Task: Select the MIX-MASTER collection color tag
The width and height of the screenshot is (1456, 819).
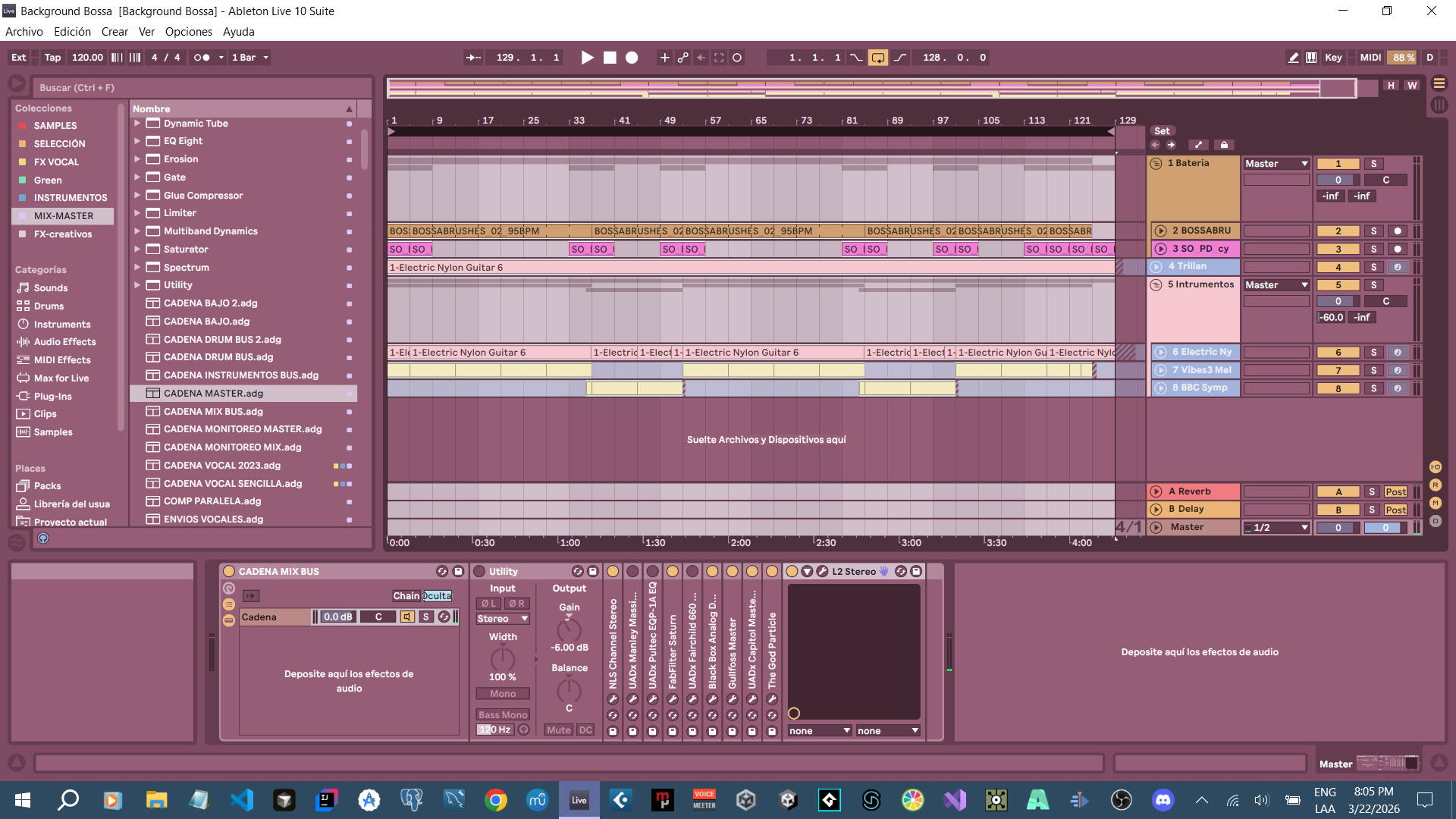Action: coord(63,216)
